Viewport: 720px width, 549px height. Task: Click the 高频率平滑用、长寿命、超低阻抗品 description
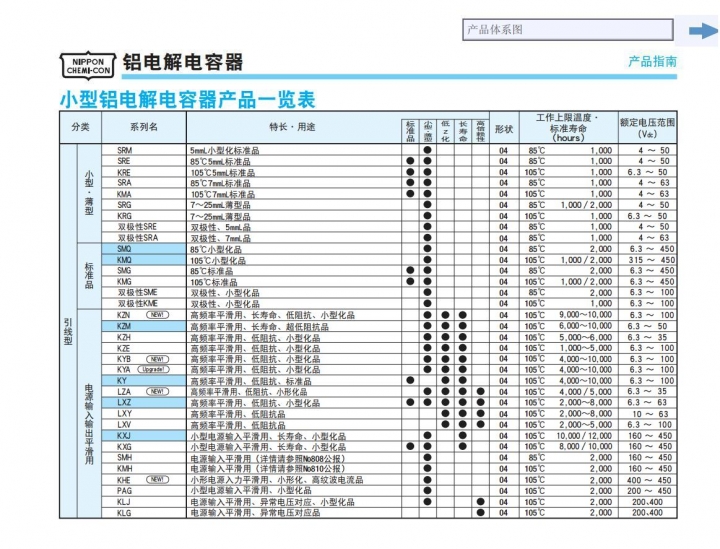pyautogui.click(x=259, y=326)
